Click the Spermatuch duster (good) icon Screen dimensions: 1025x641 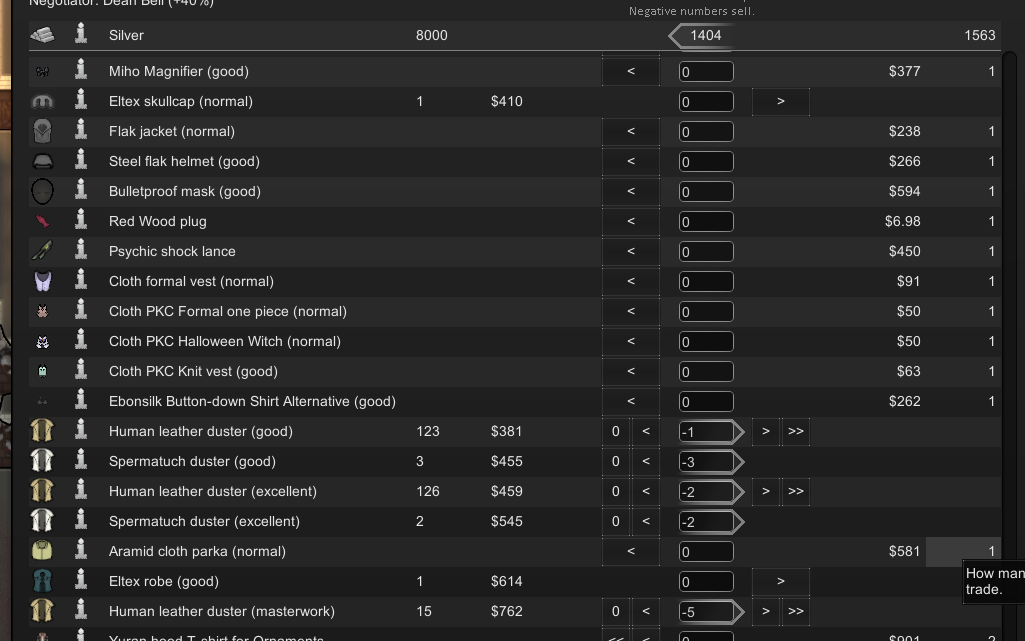42,461
